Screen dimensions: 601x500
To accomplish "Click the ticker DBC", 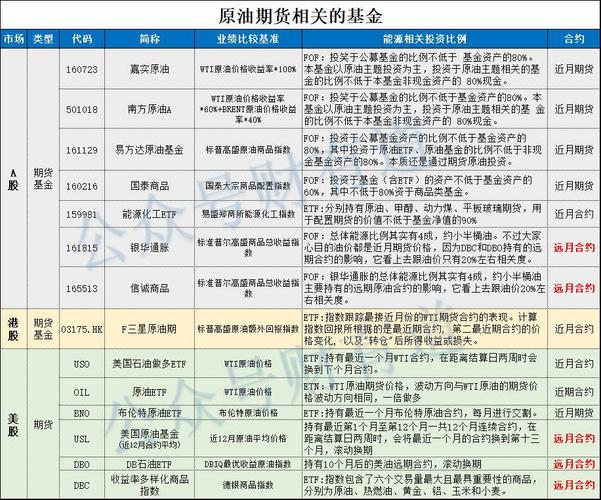I will tap(82, 485).
